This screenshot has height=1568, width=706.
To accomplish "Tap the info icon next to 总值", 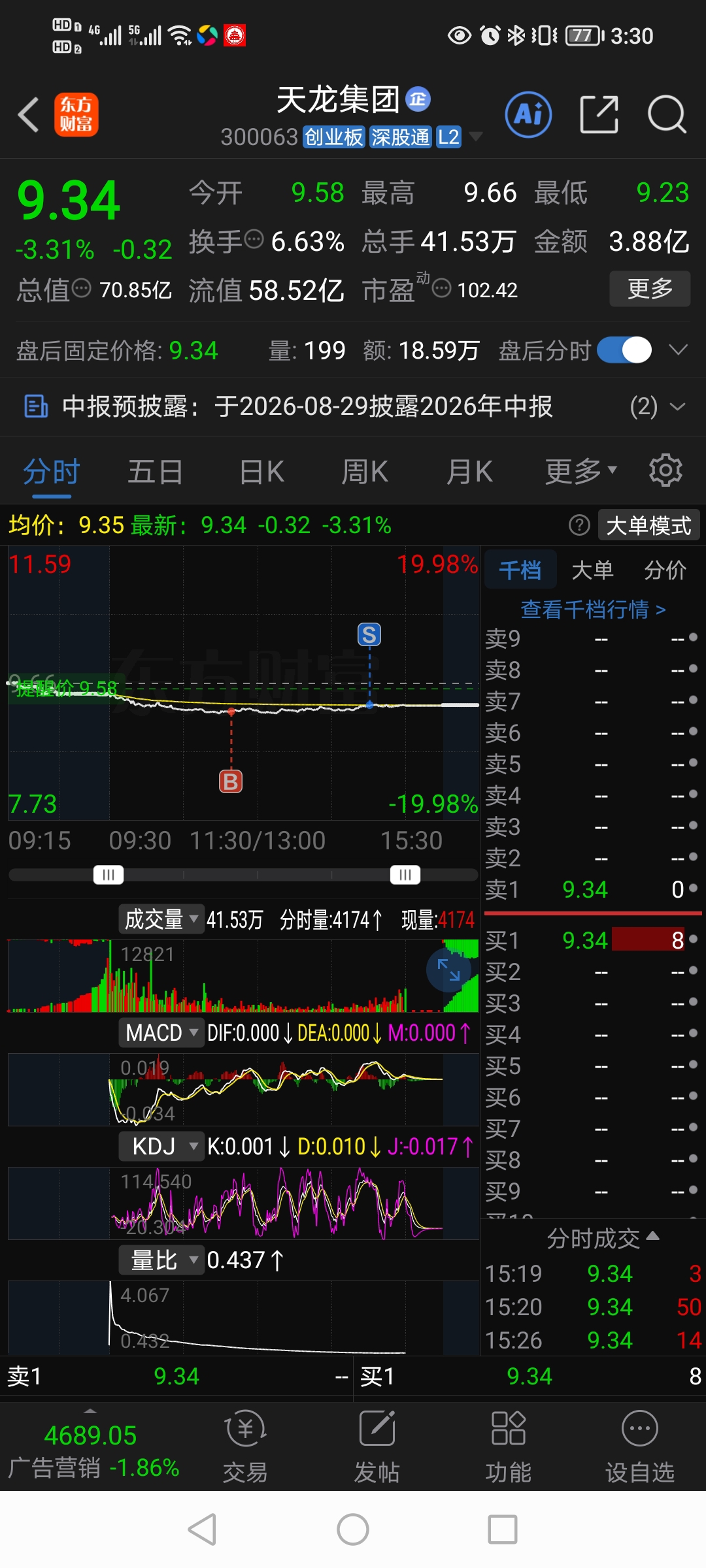I will [x=81, y=287].
